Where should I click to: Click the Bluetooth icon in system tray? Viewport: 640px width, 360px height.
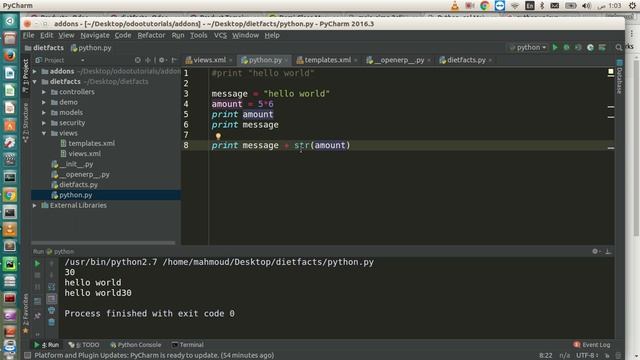[x=542, y=5]
